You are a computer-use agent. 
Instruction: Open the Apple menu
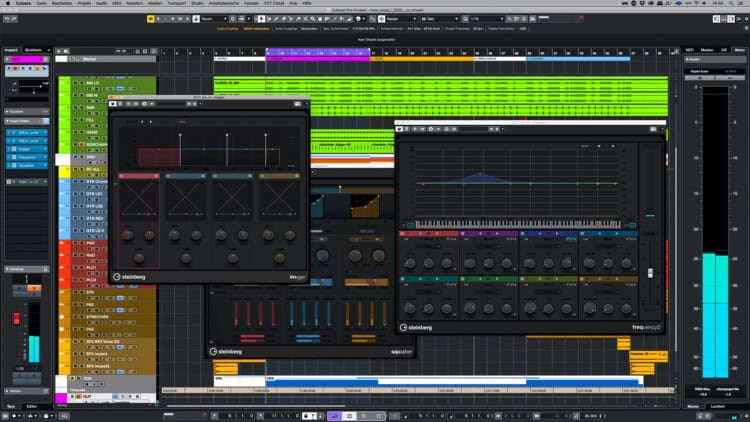[7, 3]
